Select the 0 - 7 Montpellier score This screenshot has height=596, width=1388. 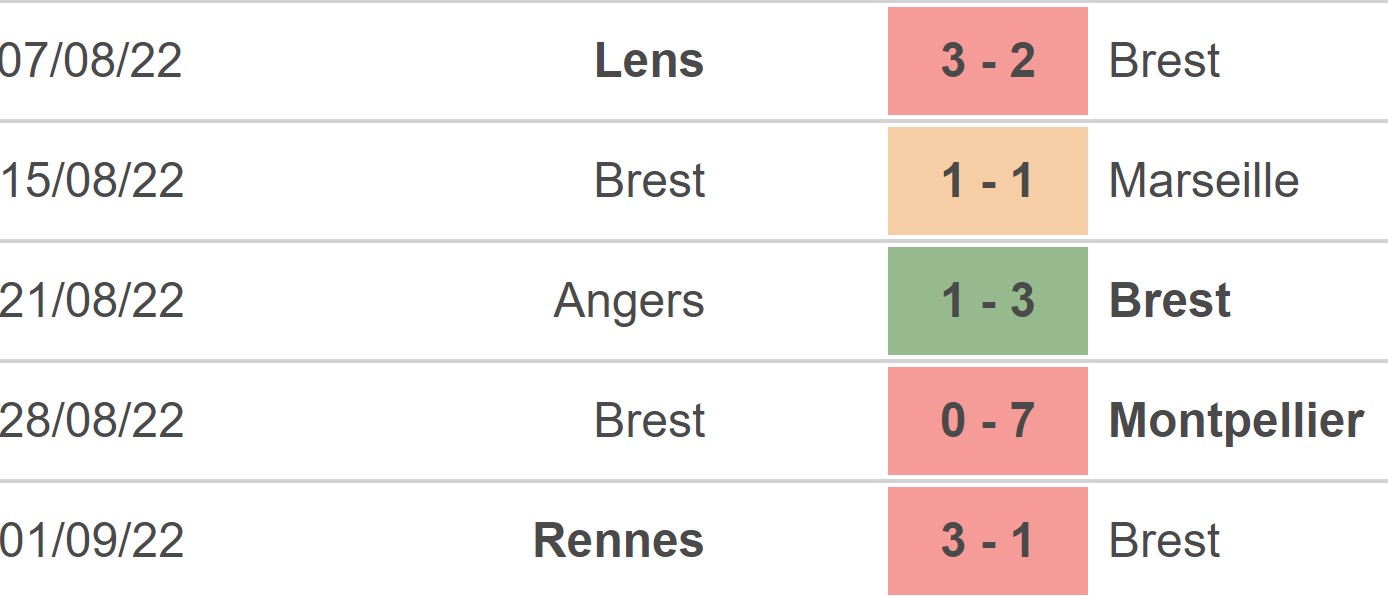pyautogui.click(x=987, y=421)
